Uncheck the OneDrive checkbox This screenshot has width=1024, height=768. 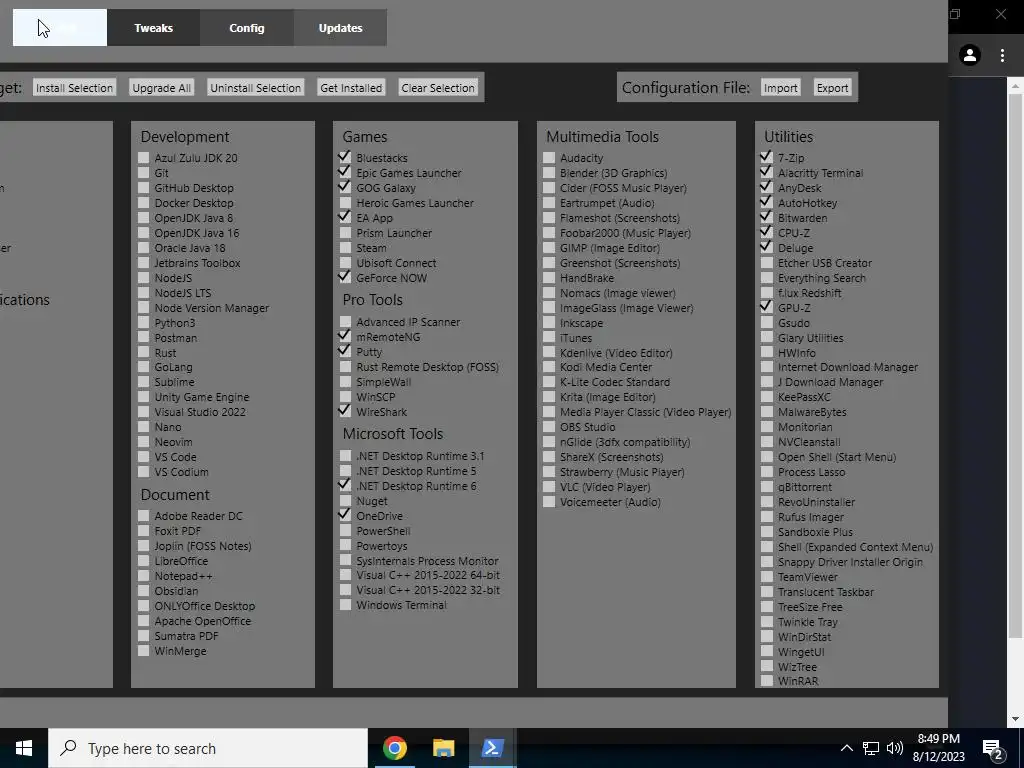click(x=345, y=515)
